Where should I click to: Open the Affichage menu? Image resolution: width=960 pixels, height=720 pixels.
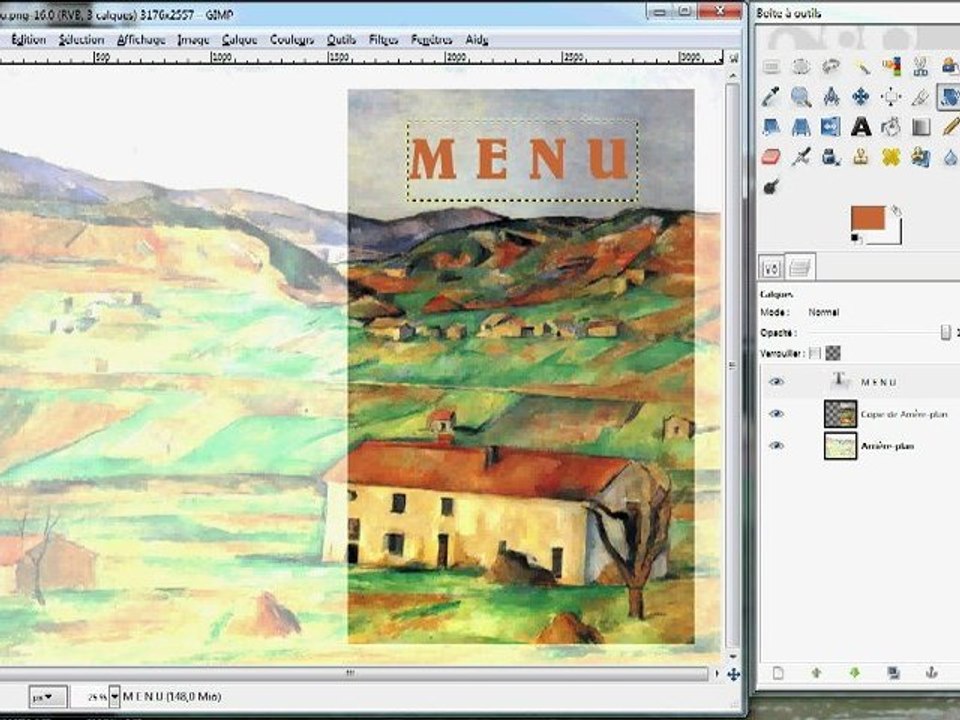coord(141,40)
